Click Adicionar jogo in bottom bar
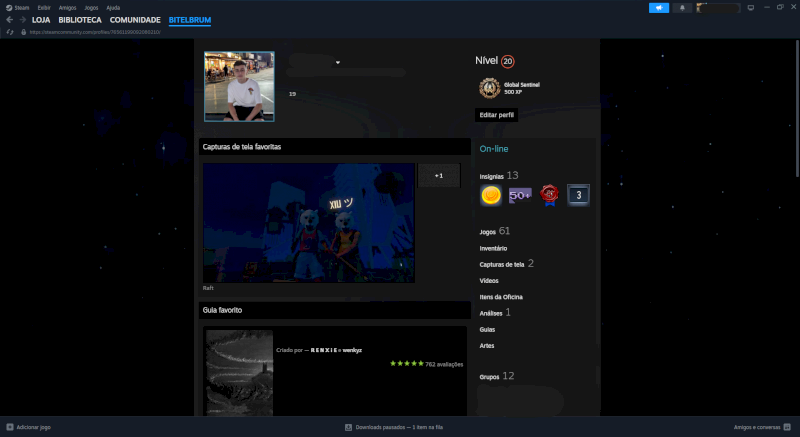This screenshot has height=437, width=800. 28,427
